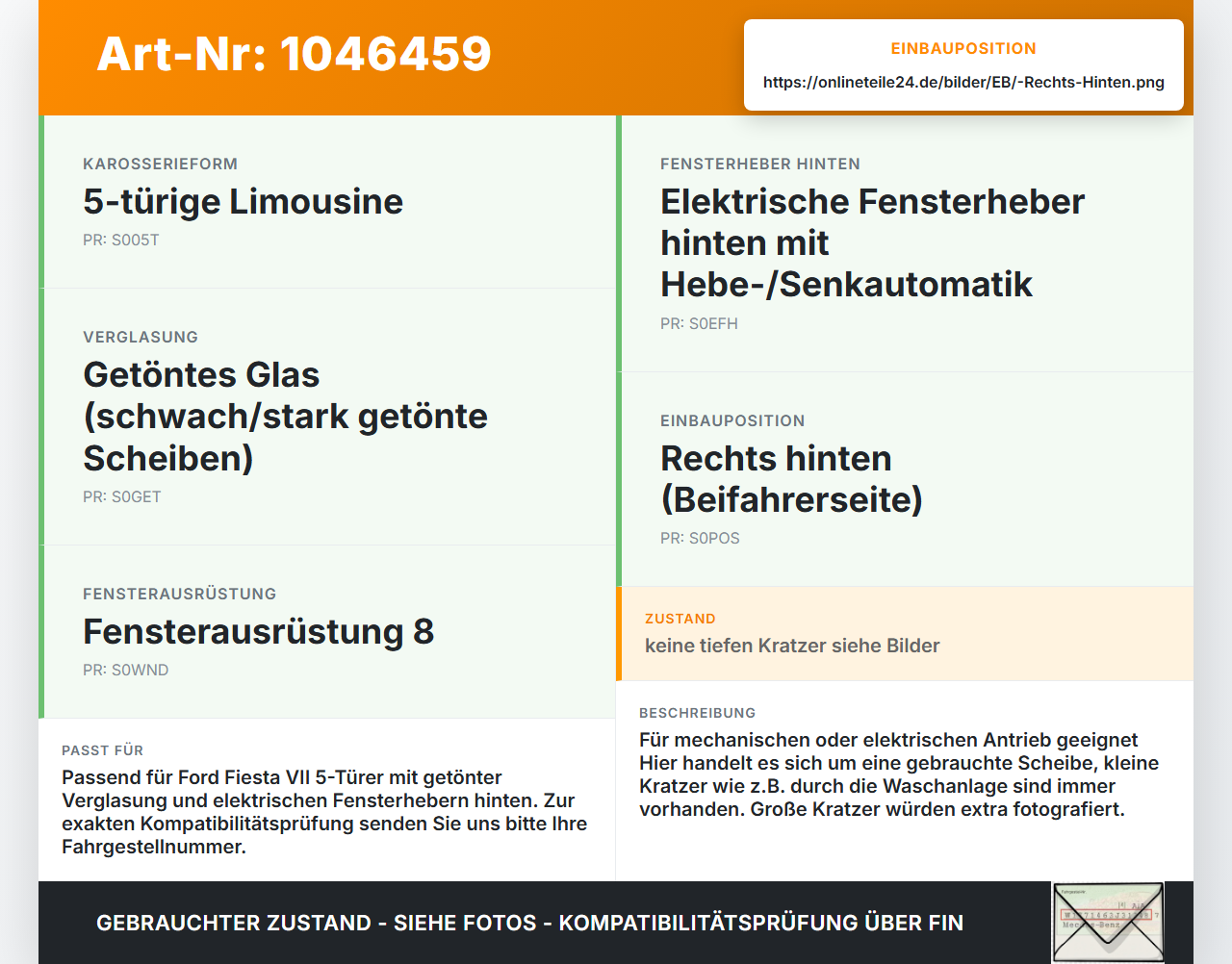Open the Rechts-Hinten.png image URL link
Screen dimensions: 1232x964
coord(963,83)
